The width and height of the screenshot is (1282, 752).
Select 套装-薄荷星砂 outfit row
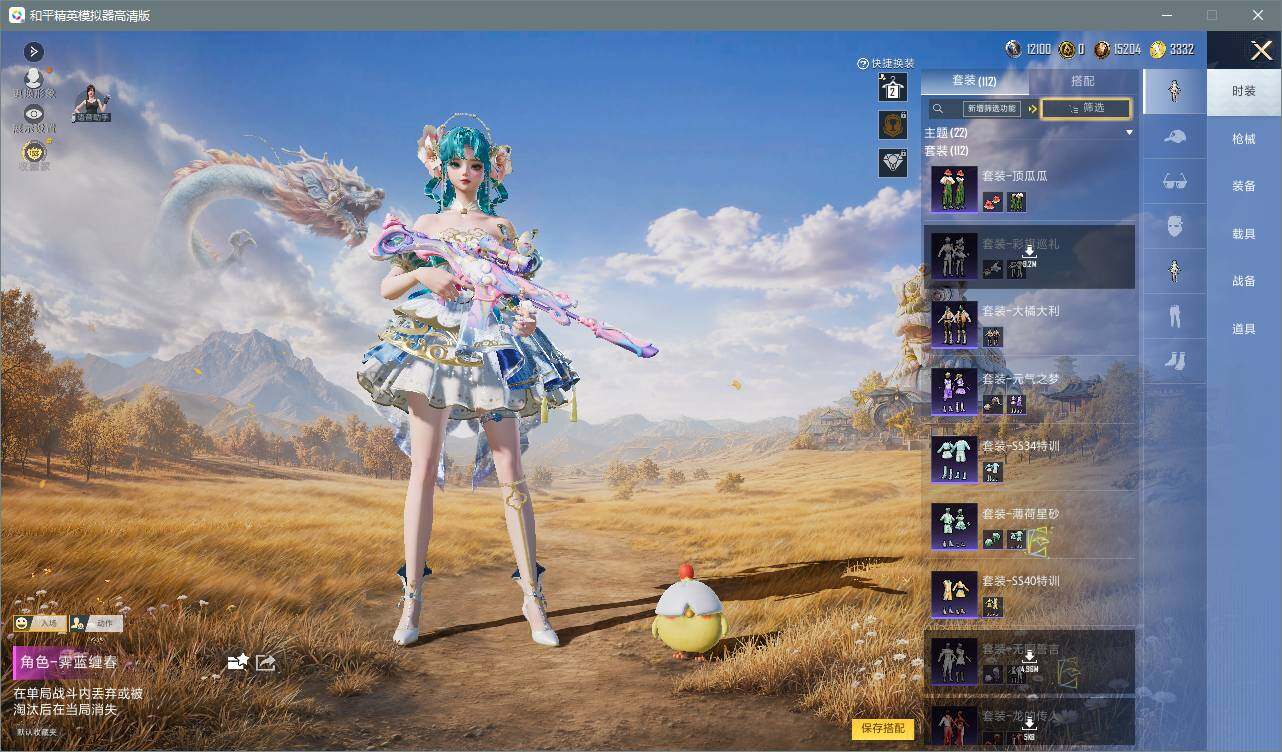1029,526
